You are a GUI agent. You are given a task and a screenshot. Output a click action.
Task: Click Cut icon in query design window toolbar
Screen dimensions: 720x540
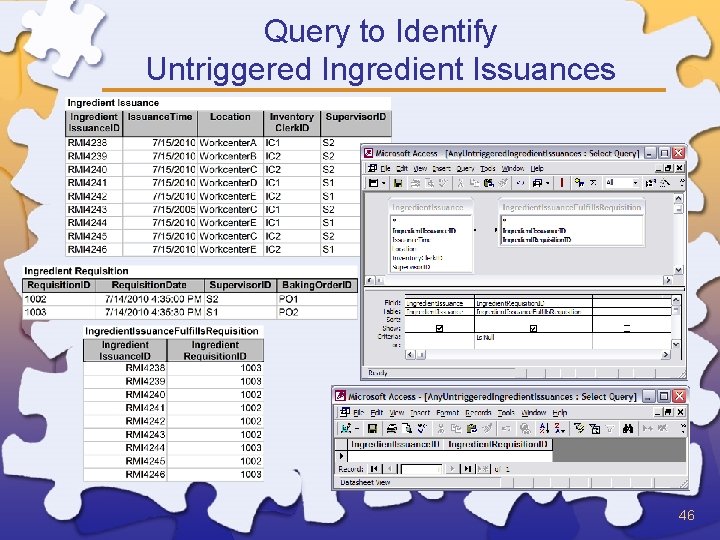(x=460, y=183)
